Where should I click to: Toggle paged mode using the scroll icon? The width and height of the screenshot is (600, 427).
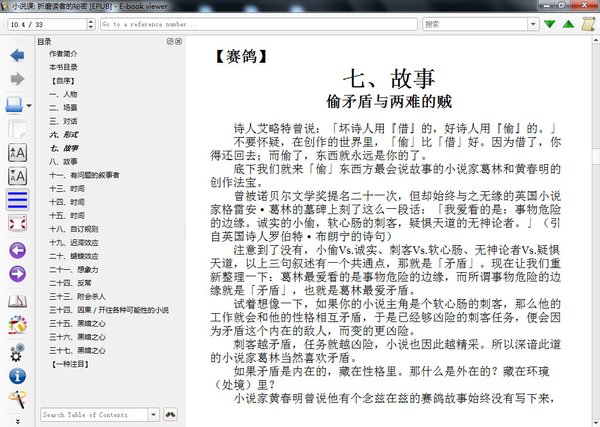pyautogui.click(x=16, y=300)
